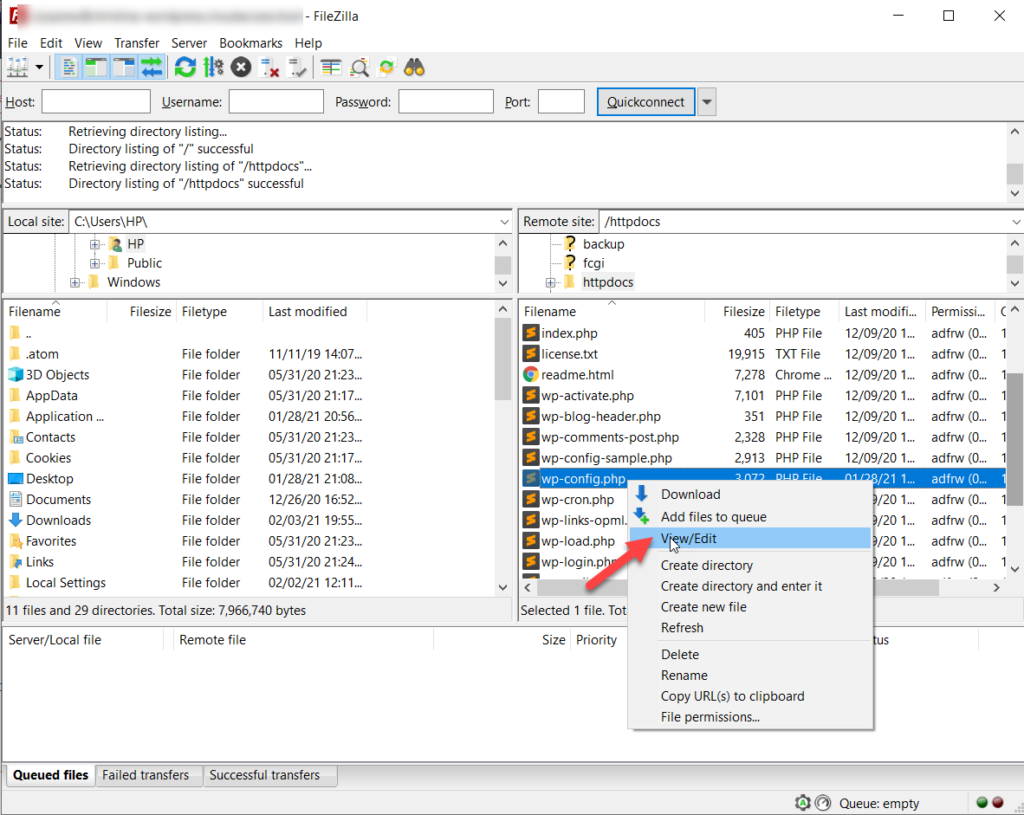This screenshot has height=815, width=1024.
Task: Focus the Username input field
Action: pos(276,102)
